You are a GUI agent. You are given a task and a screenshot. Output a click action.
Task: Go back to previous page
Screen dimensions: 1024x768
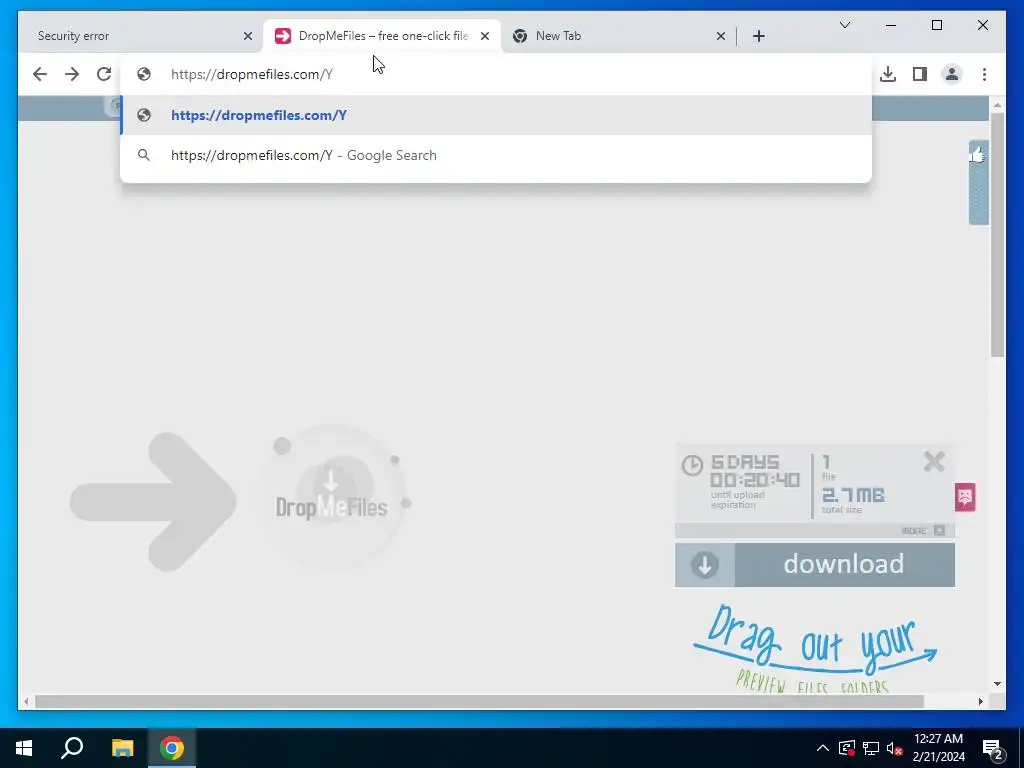coord(40,74)
